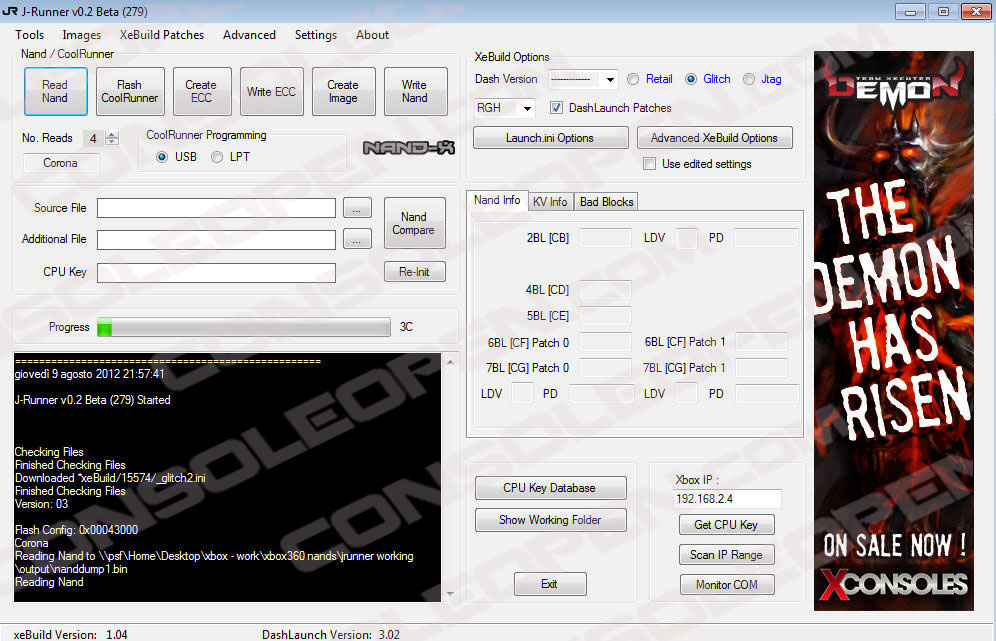Click the Write ECC button
This screenshot has height=641, width=996.
pos(271,91)
